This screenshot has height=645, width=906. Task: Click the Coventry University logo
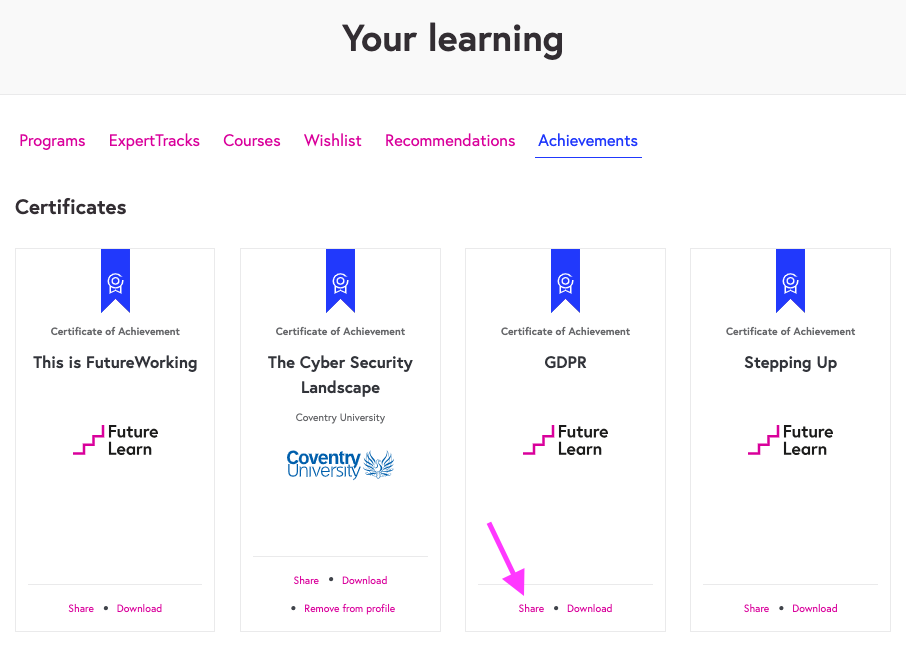coord(340,464)
